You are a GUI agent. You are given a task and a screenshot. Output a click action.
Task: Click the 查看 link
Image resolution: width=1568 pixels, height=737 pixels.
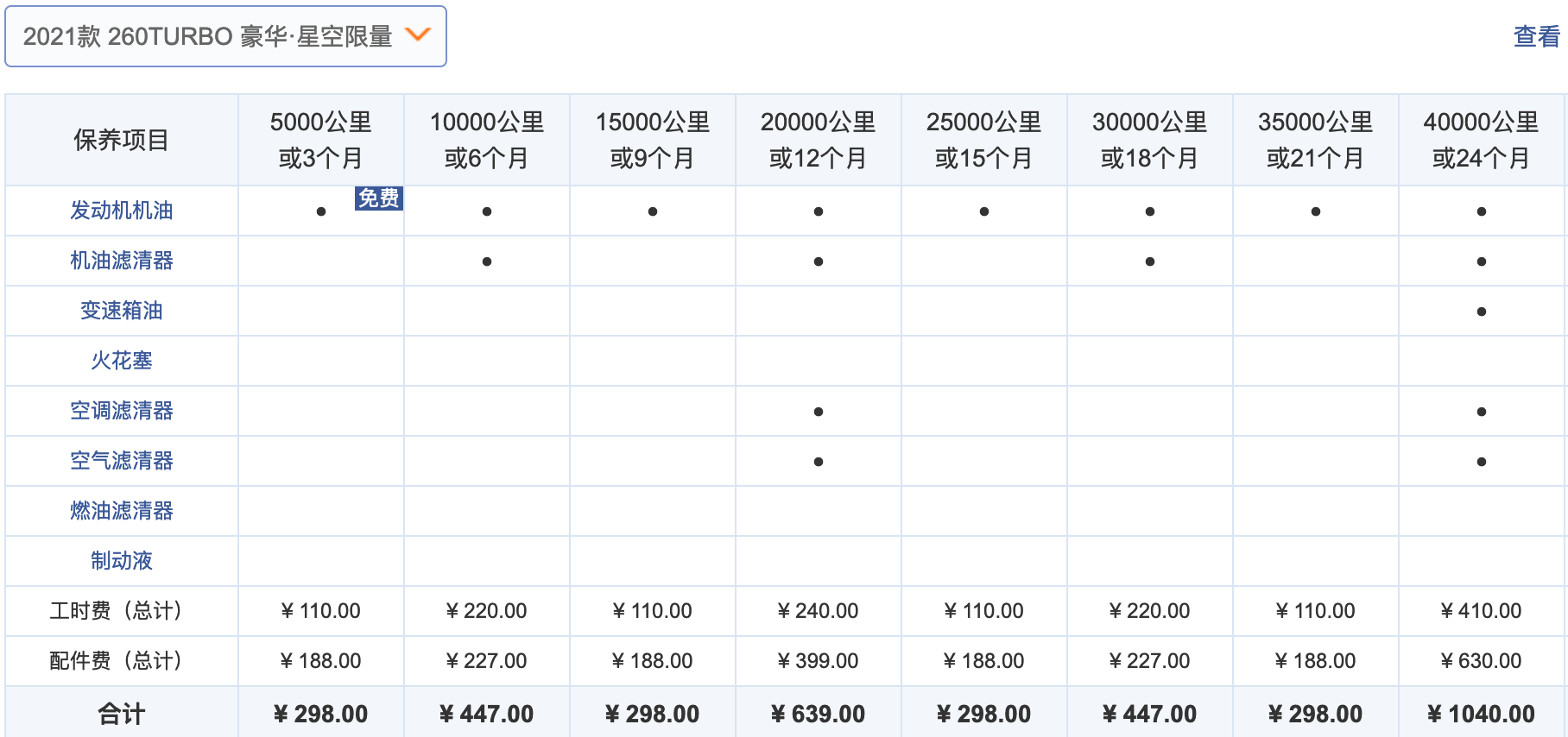1536,36
